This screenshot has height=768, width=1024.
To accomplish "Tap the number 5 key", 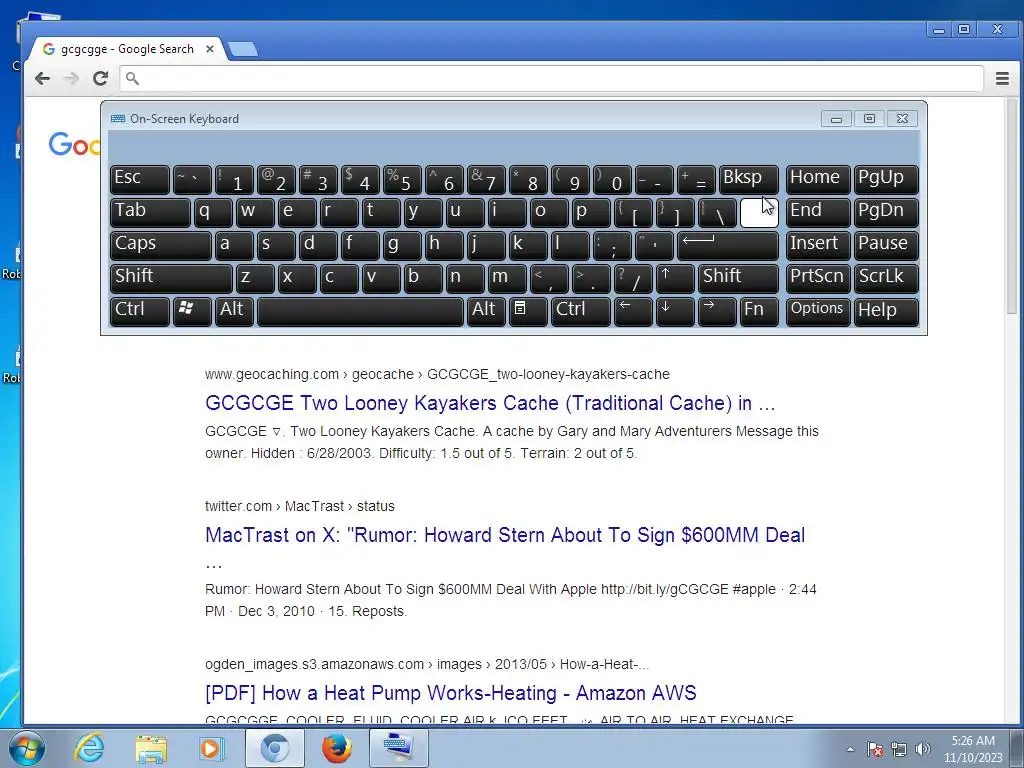I will [x=402, y=179].
